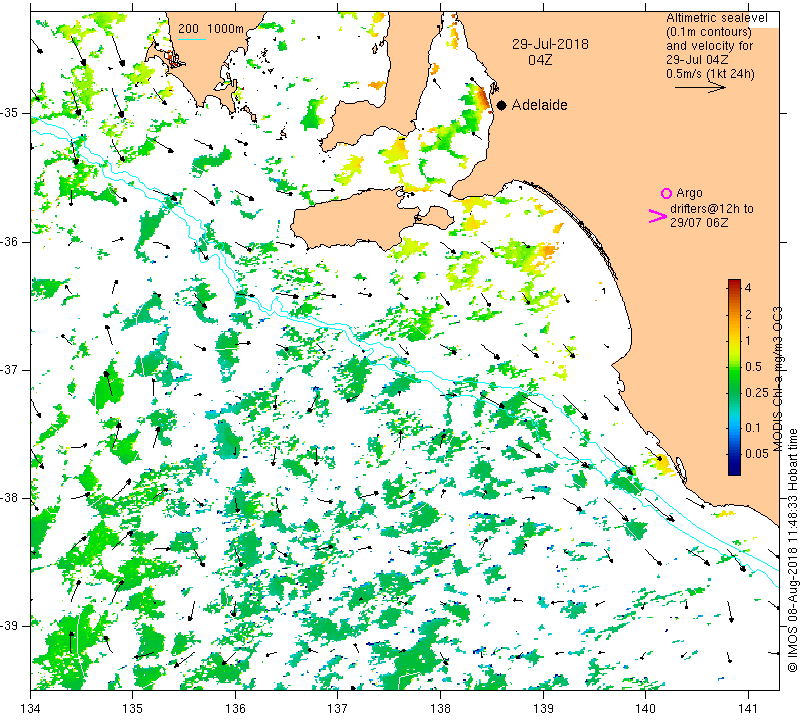Click the longitude axis label 141
Image resolution: width=800 pixels, height=720 pixels.
748,708
